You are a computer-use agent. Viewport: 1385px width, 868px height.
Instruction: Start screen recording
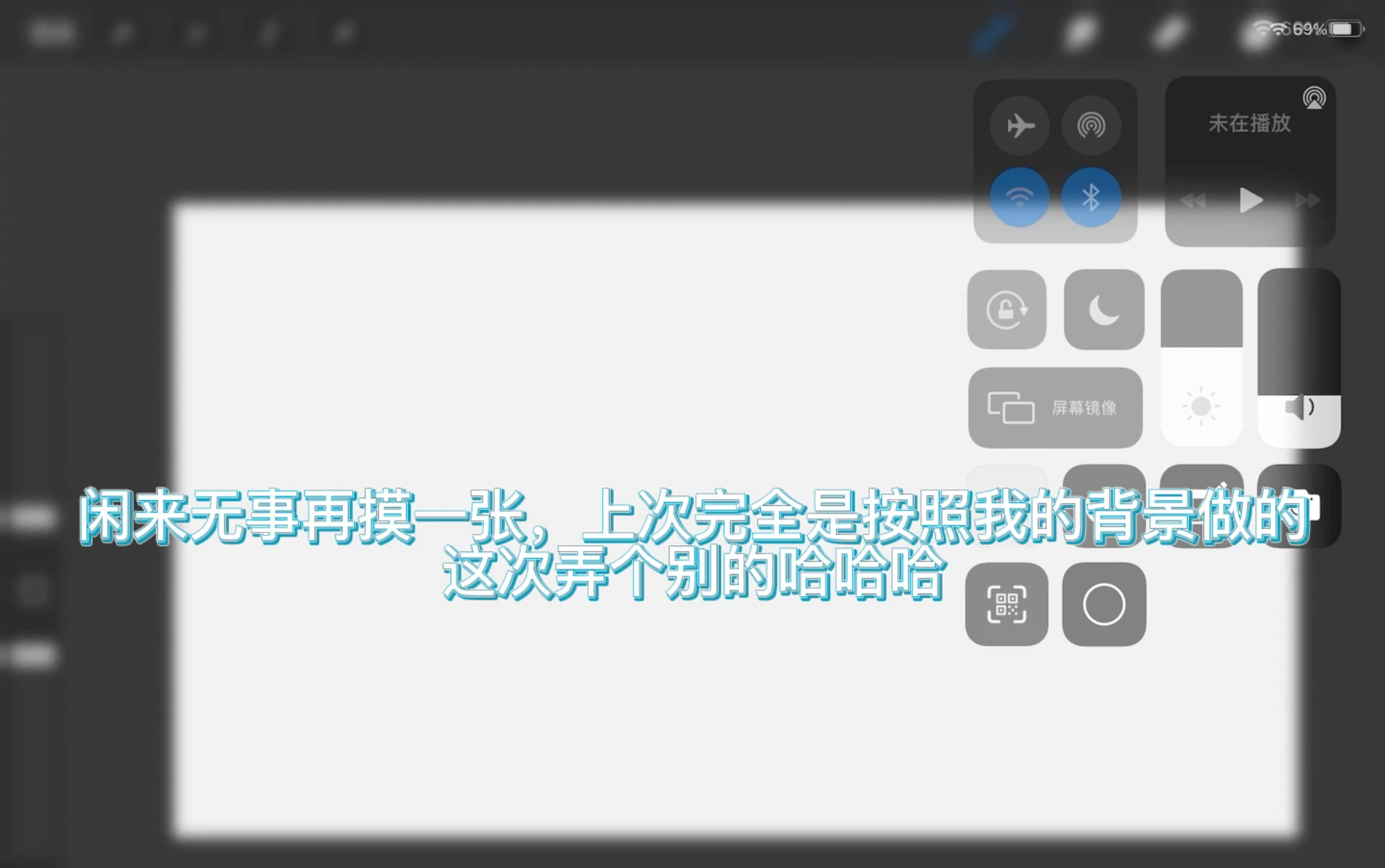tap(1104, 604)
